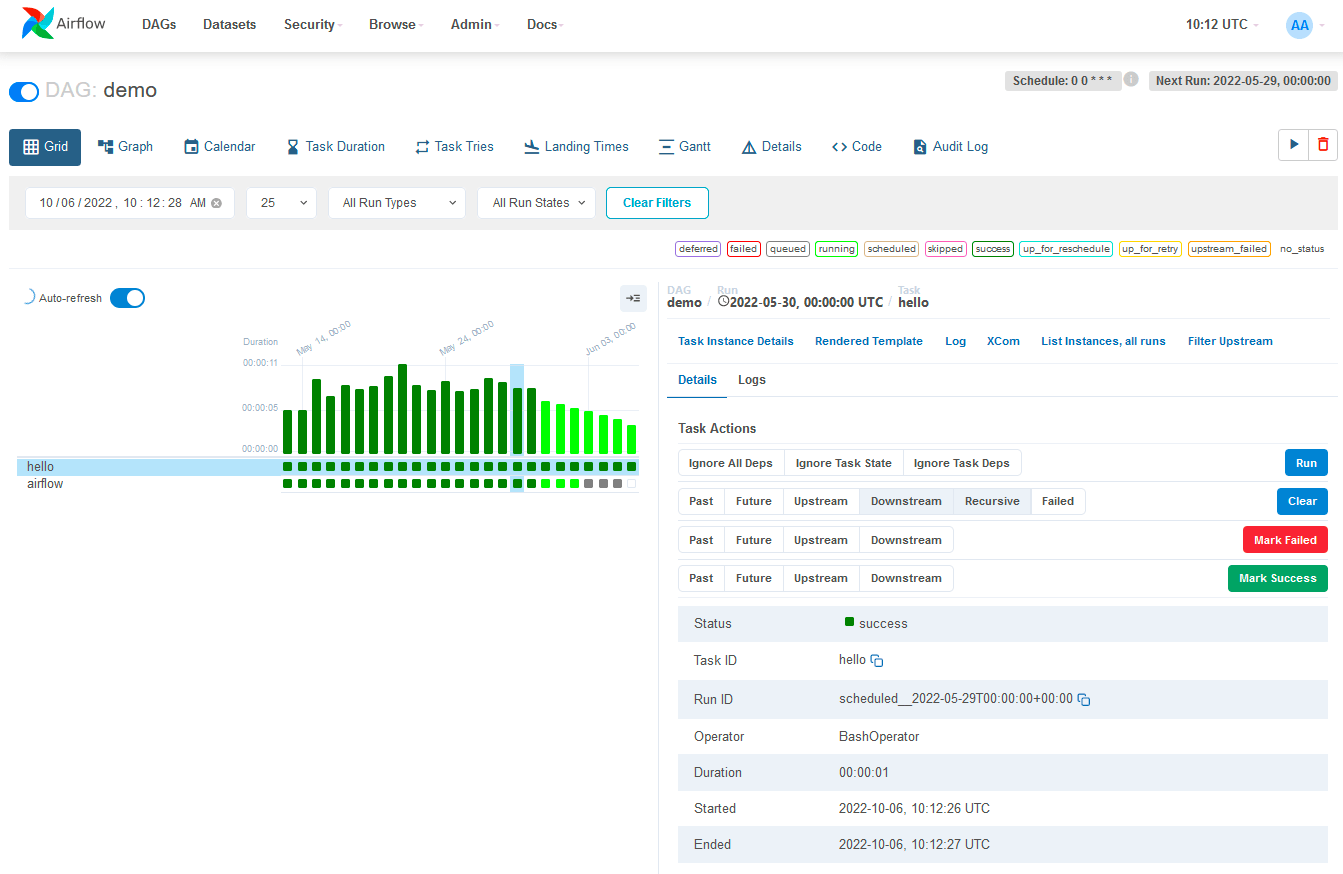The height and width of the screenshot is (874, 1343).
Task: Pause the demo DAG toggle
Action: pyautogui.click(x=23, y=91)
